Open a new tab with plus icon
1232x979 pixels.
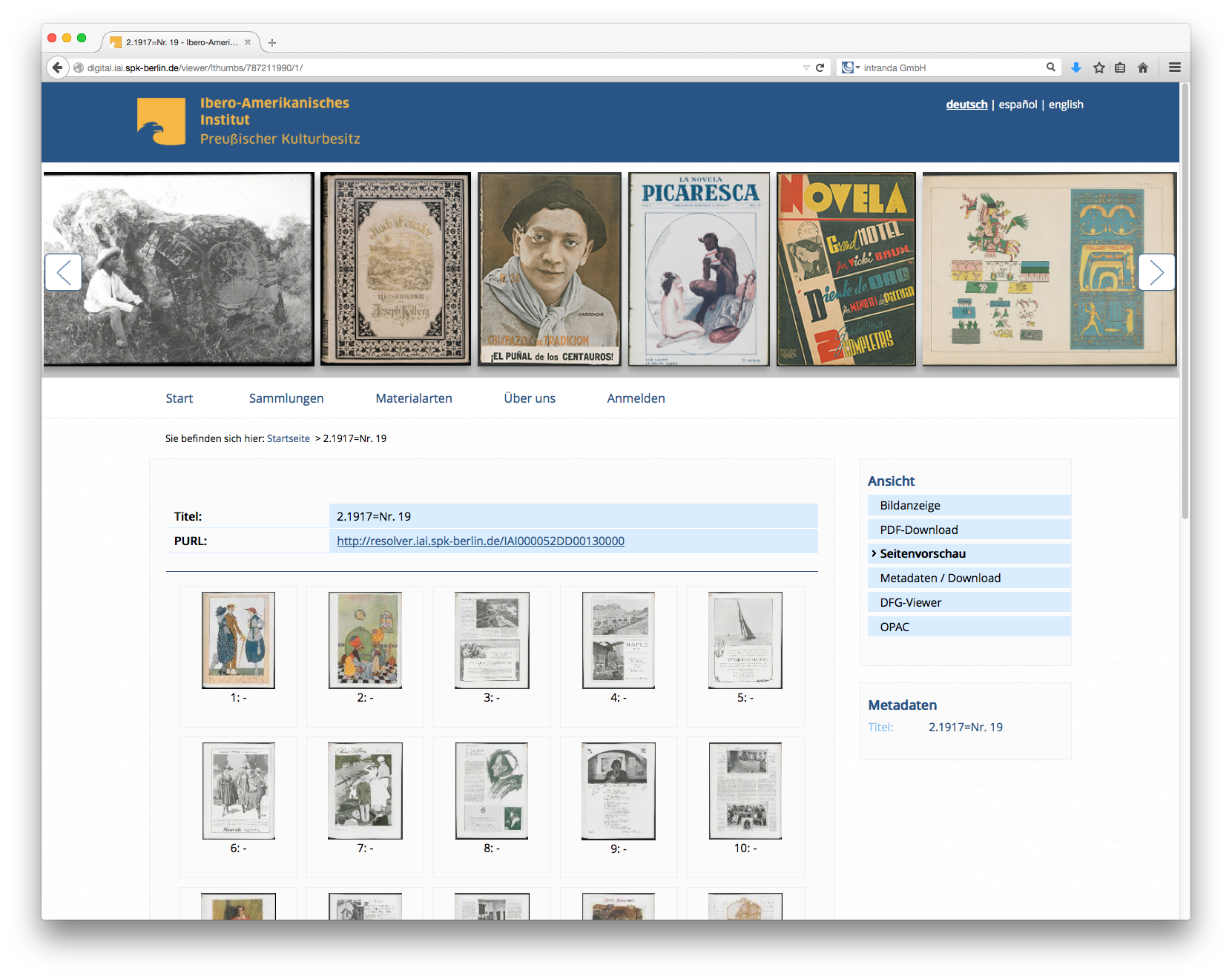pos(272,43)
